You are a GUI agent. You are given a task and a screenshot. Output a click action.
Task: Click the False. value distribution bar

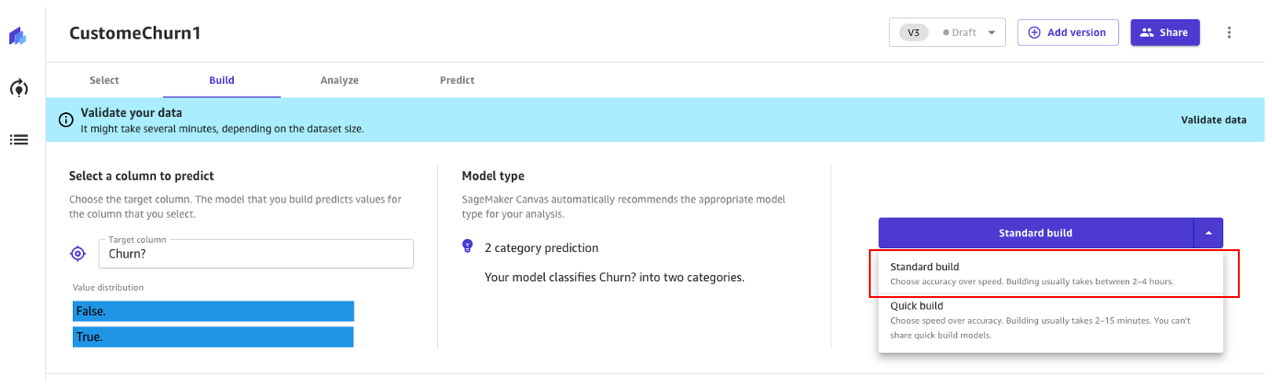[213, 311]
